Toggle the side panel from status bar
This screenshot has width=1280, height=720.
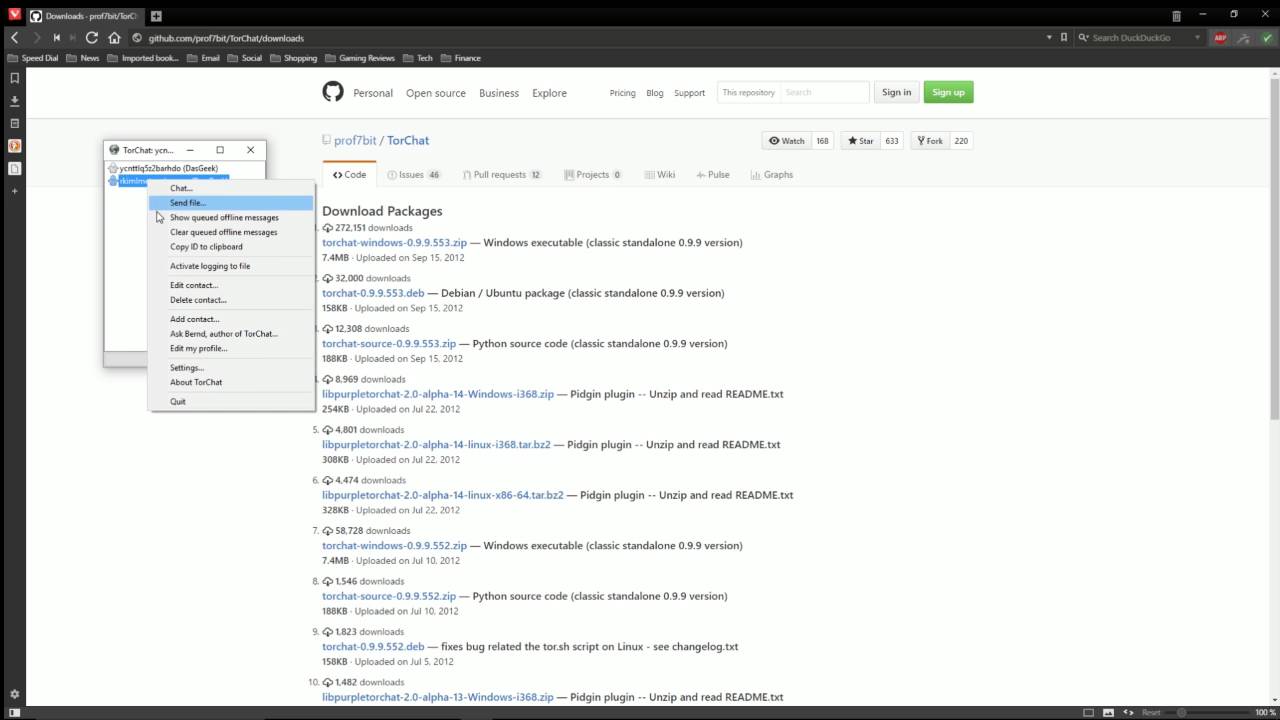tap(14, 712)
